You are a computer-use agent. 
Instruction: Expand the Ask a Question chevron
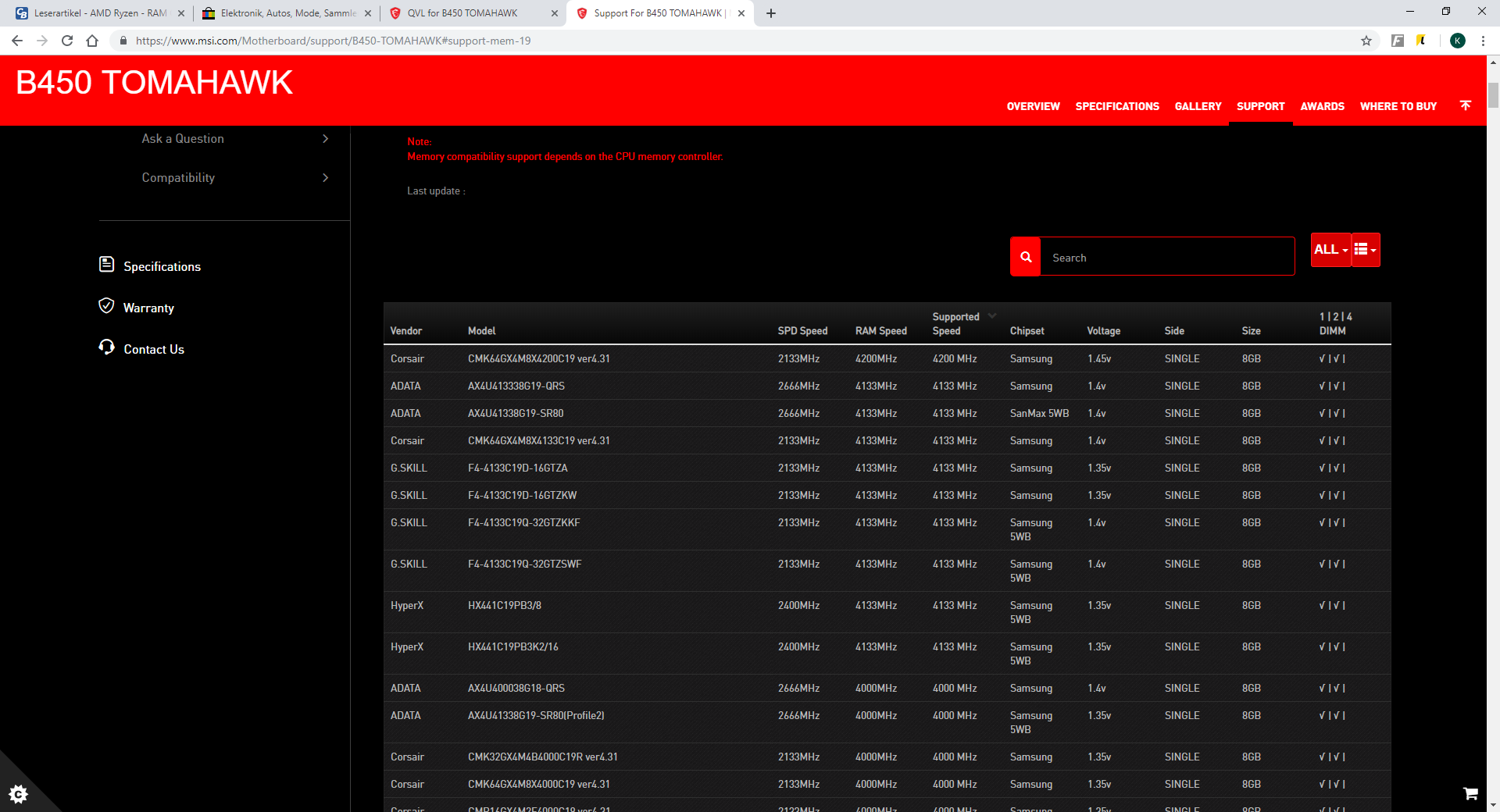click(x=326, y=138)
